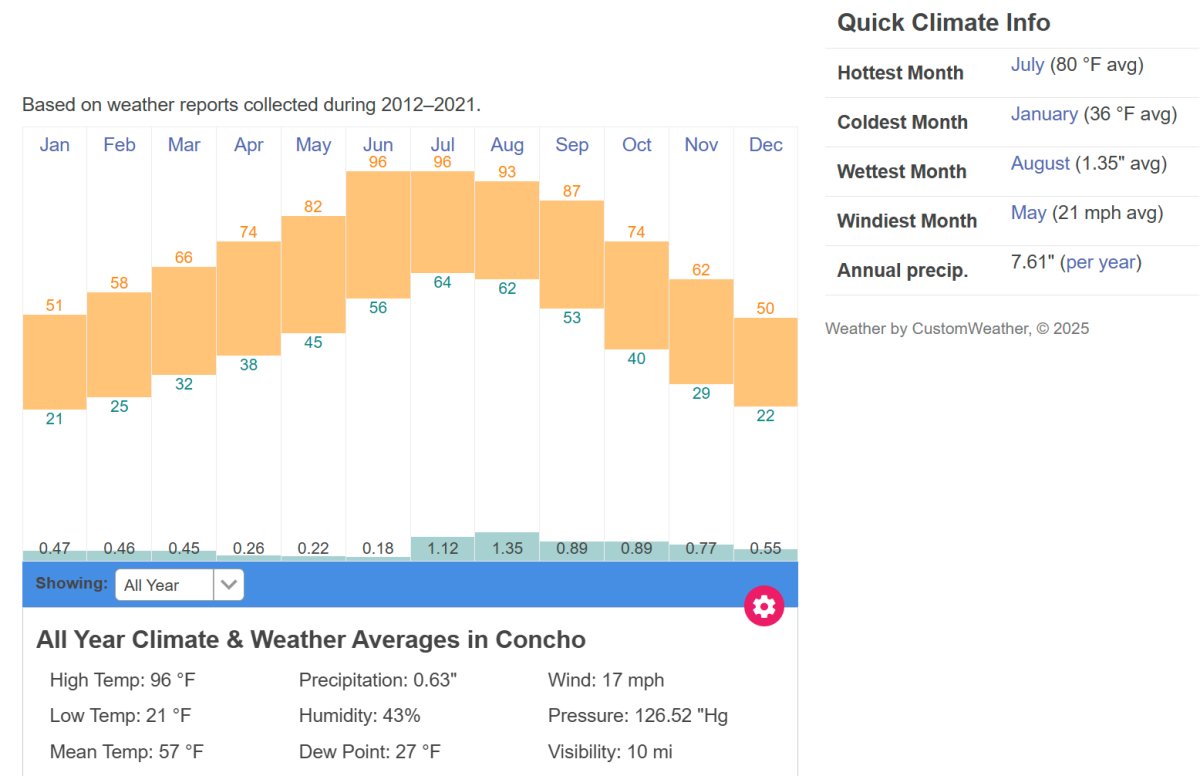Screen dimensions: 1200x776
Task: Select the Jul column header in chart
Action: point(442,145)
